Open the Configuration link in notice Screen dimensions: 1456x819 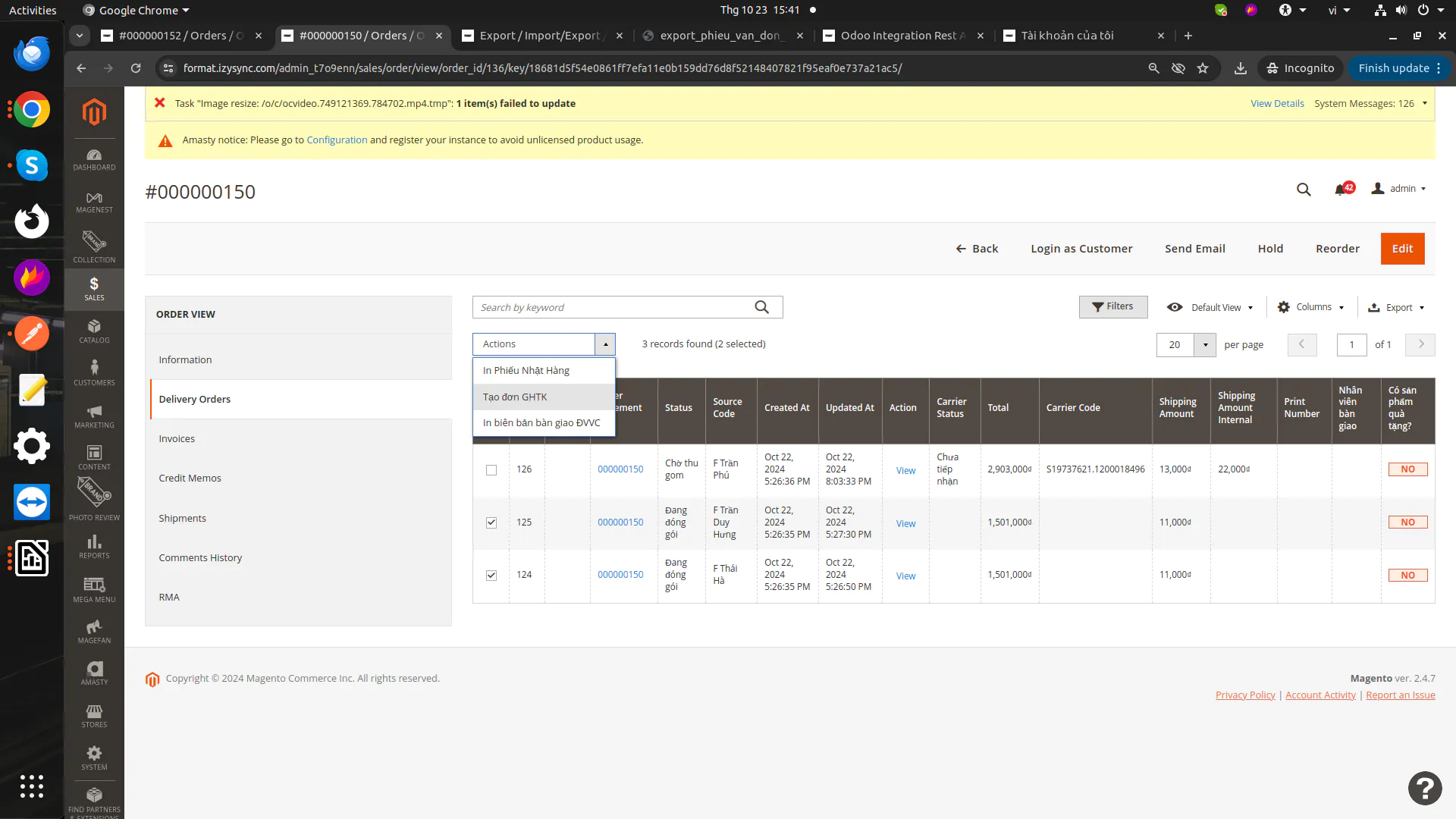click(337, 140)
